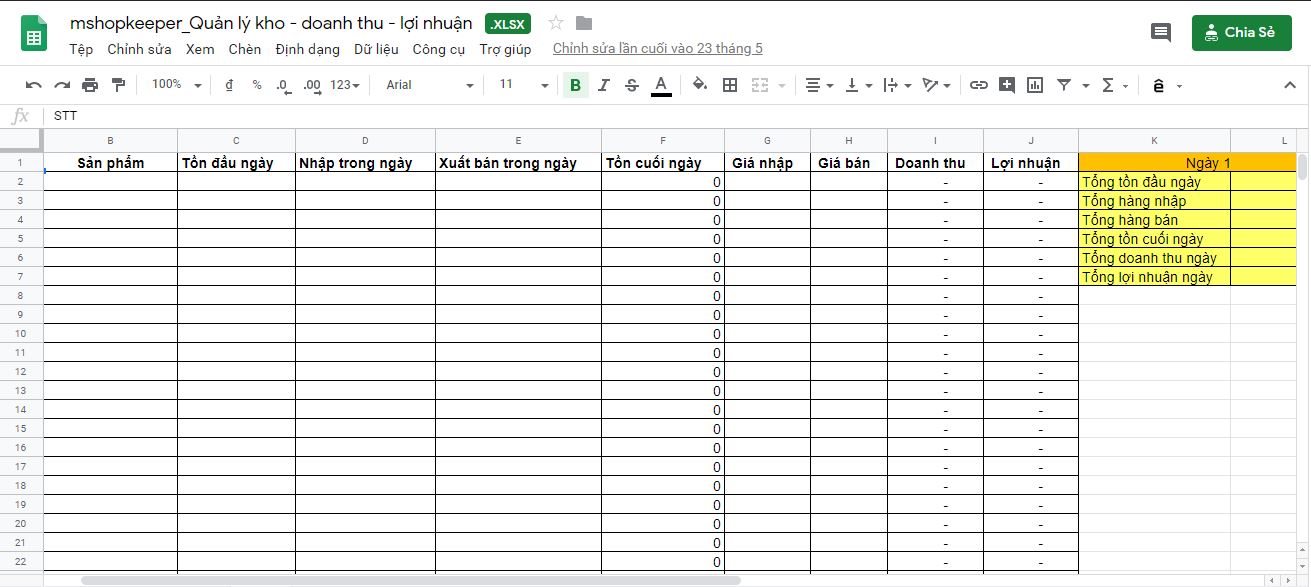Insert a chart
The height and width of the screenshot is (587, 1311).
1035,86
